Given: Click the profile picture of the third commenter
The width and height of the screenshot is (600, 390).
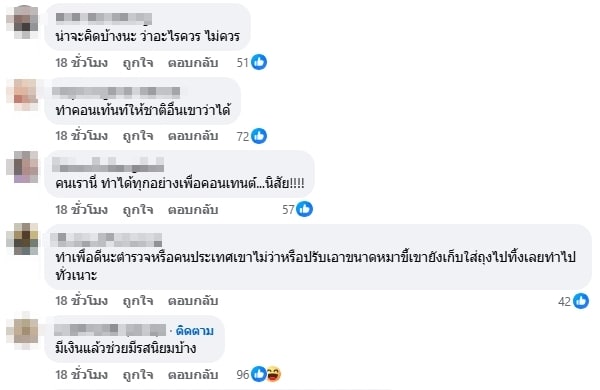Looking at the screenshot, I should (x=23, y=167).
